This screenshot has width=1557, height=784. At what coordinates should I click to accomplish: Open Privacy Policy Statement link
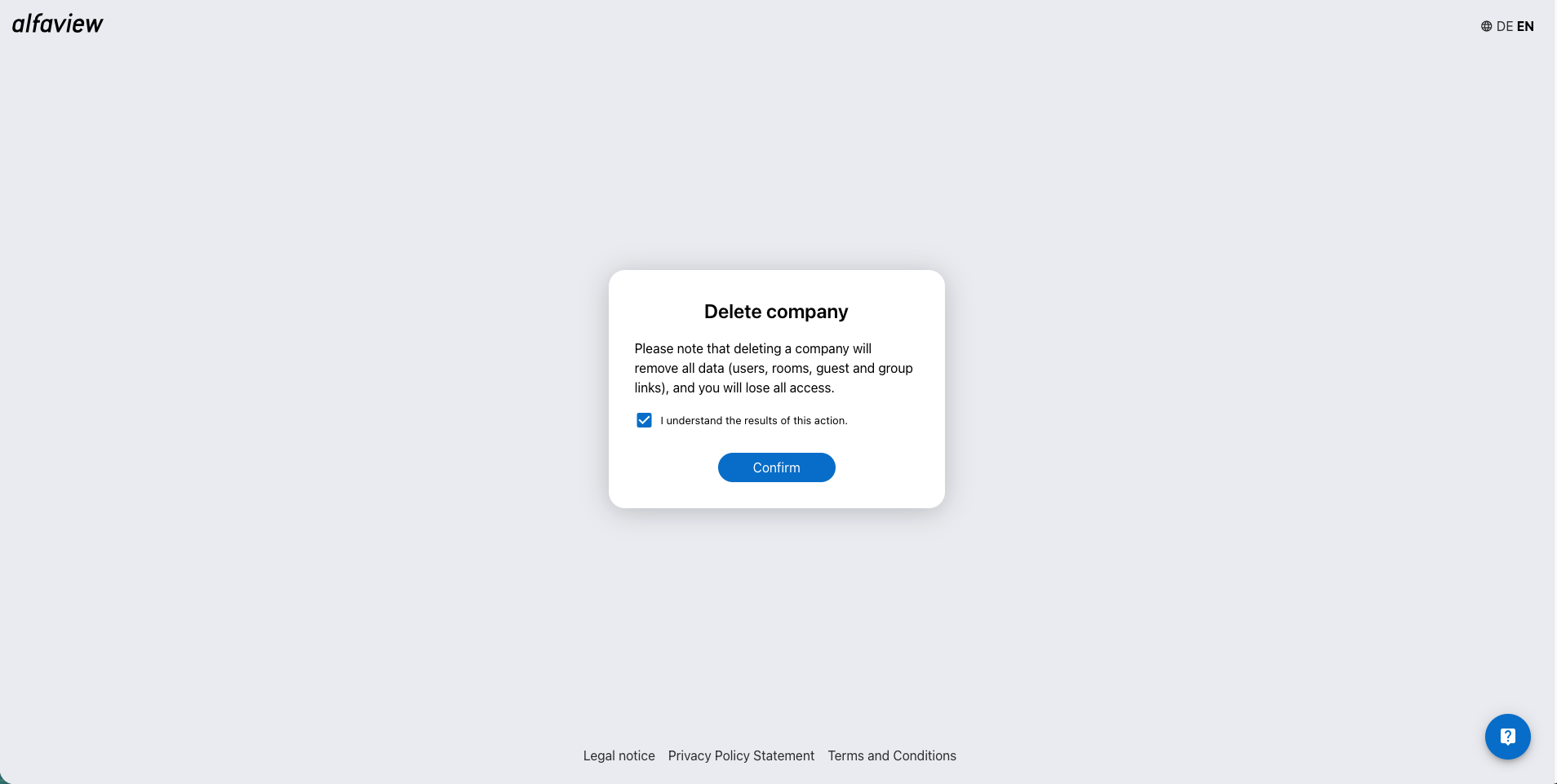coord(741,755)
